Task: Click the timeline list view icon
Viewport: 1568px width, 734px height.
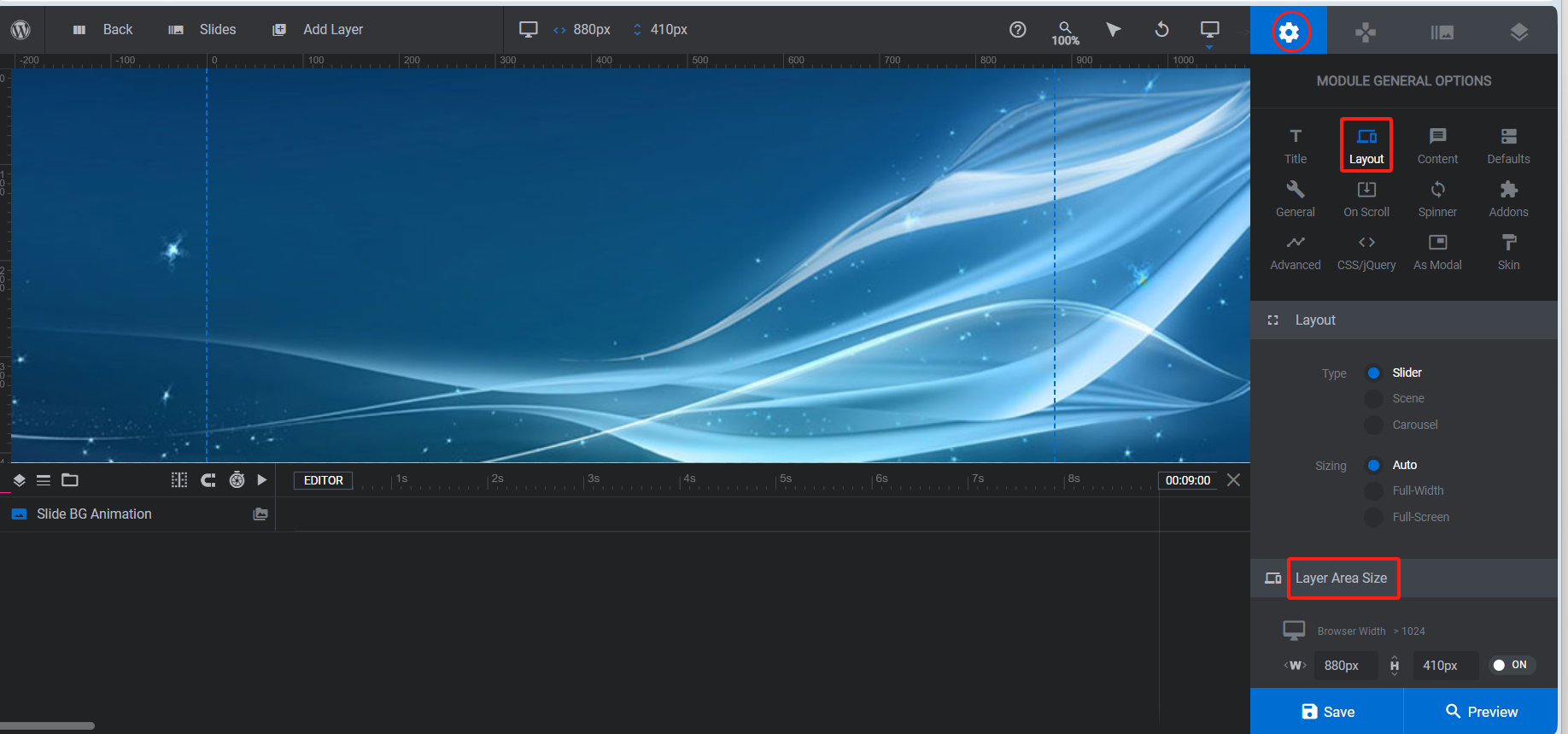Action: tap(44, 480)
